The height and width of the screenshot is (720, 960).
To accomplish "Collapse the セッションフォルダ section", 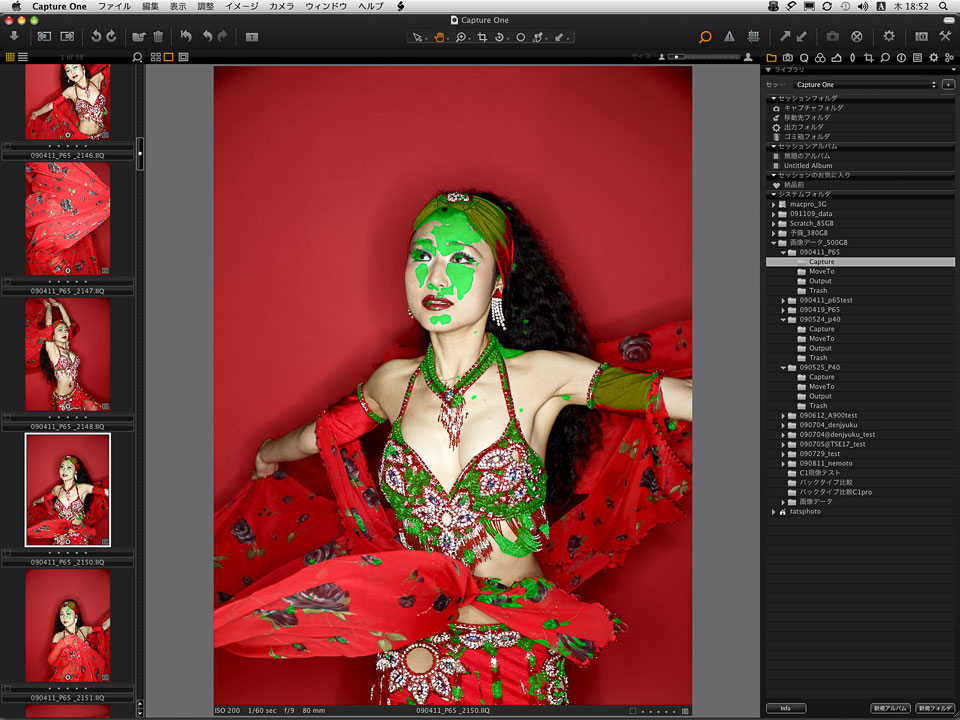I will pyautogui.click(x=772, y=98).
